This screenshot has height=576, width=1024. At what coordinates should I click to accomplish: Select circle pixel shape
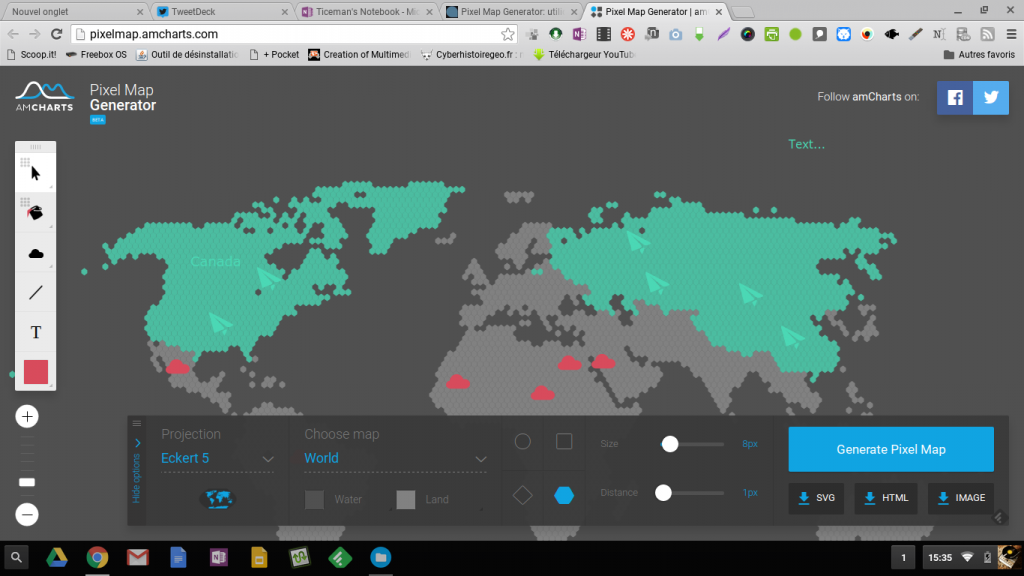(x=522, y=442)
